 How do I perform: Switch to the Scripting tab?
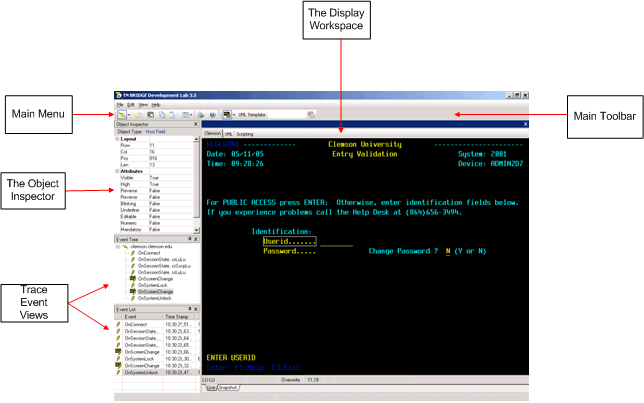(x=245, y=134)
